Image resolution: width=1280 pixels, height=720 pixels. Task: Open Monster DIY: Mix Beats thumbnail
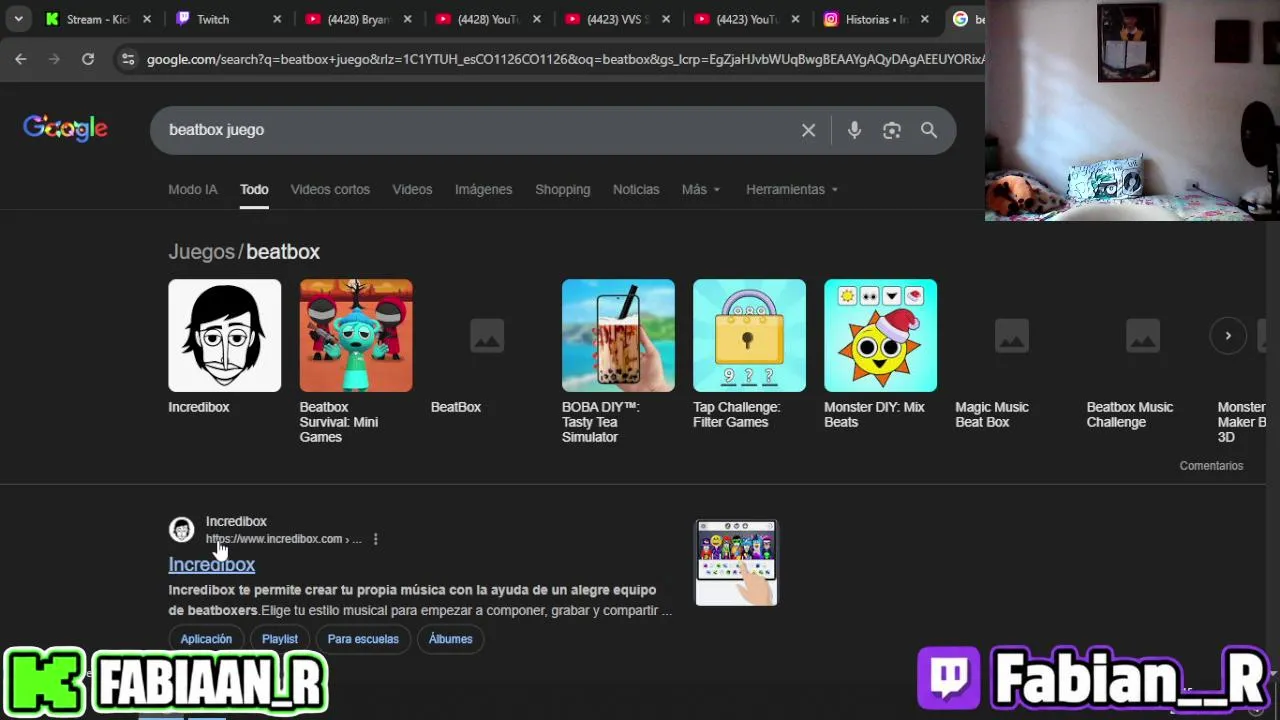pyautogui.click(x=880, y=335)
